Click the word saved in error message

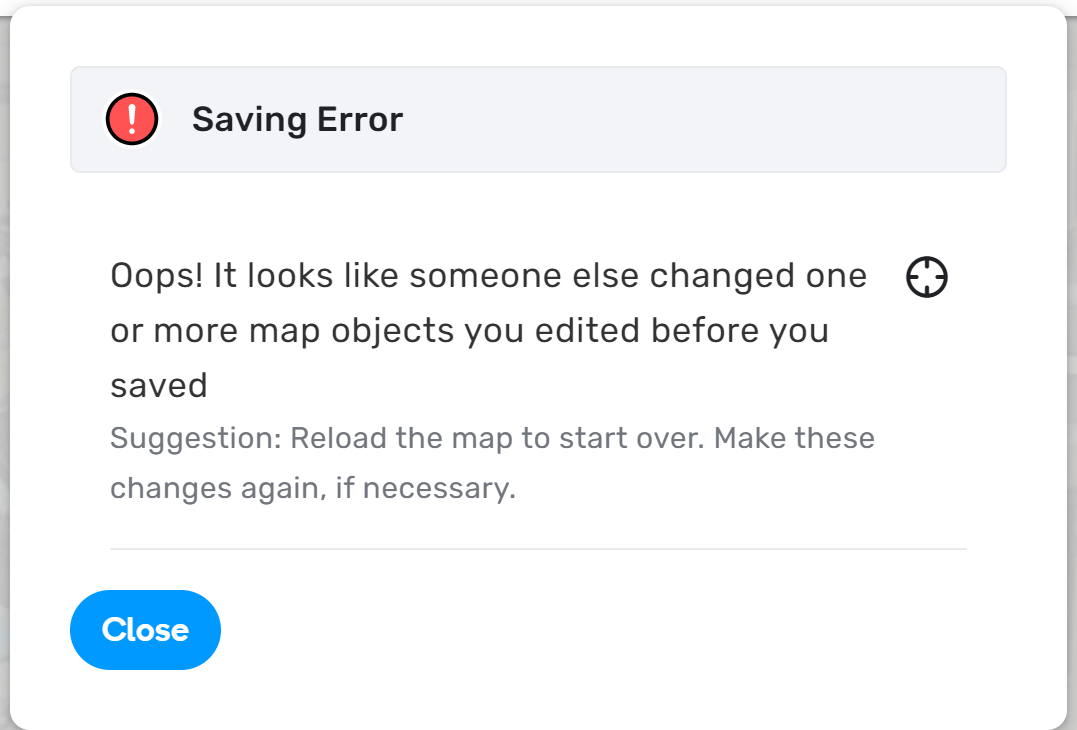[x=159, y=385]
